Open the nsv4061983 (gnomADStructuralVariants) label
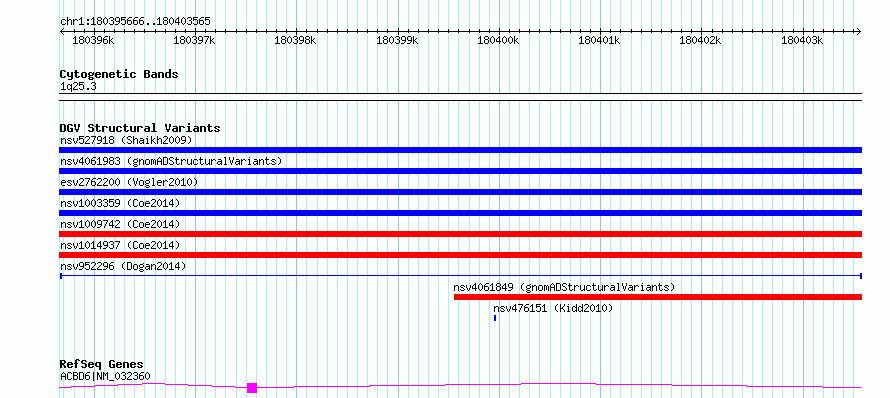This screenshot has height=398, width=890. tap(171, 161)
